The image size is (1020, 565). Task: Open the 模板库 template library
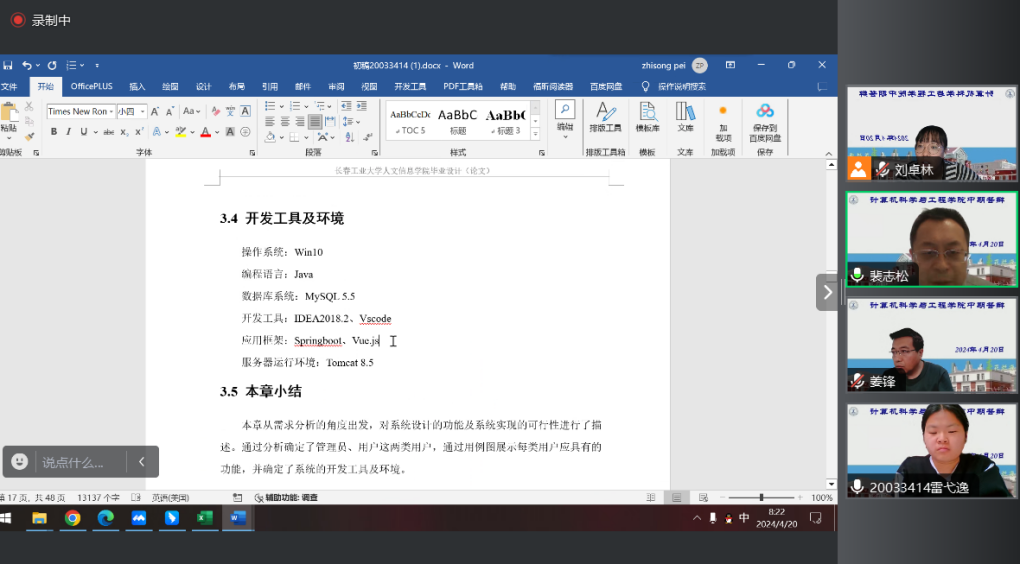click(x=647, y=117)
